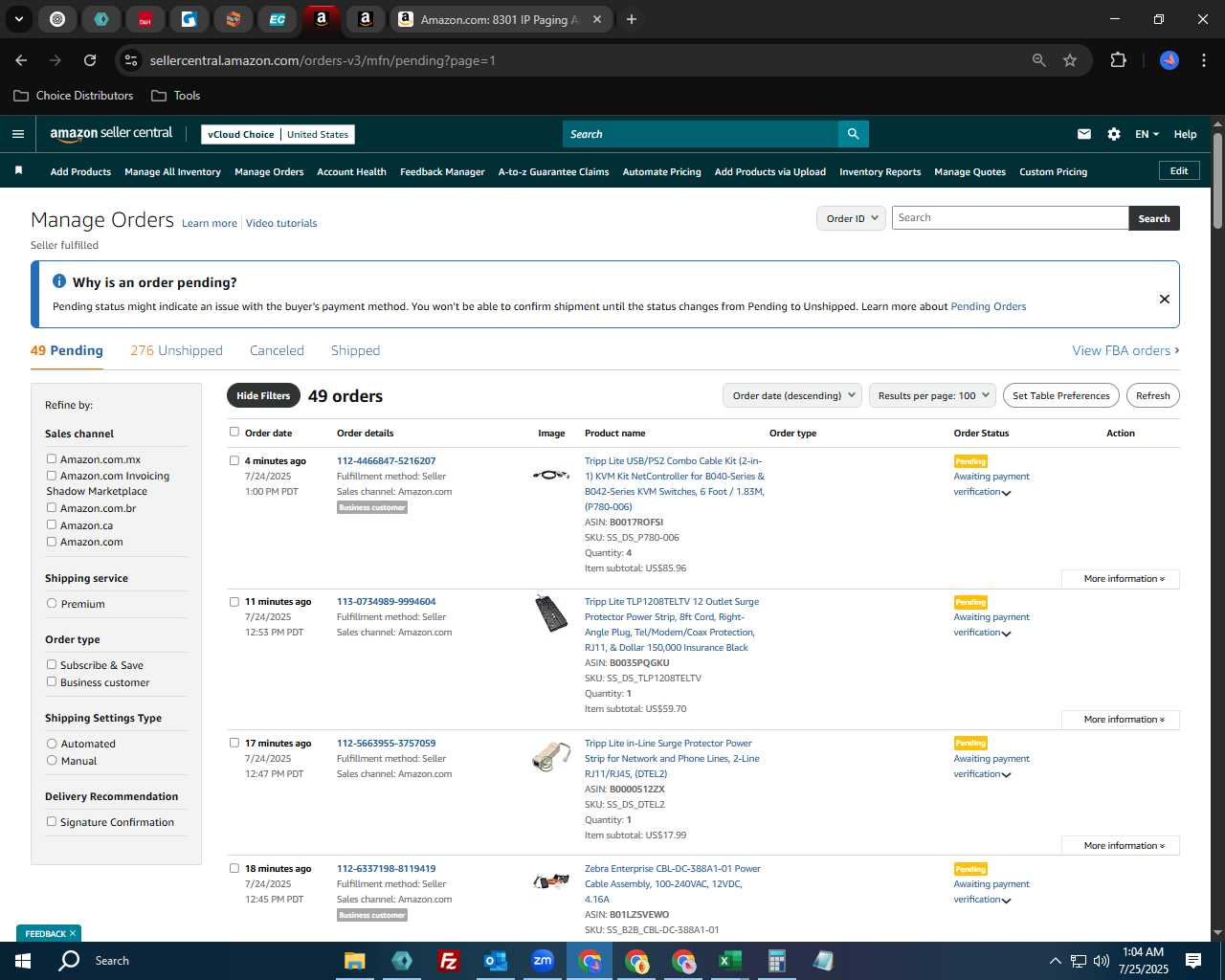Open the Chrome three-dot menu
1225x980 pixels.
[1202, 60]
